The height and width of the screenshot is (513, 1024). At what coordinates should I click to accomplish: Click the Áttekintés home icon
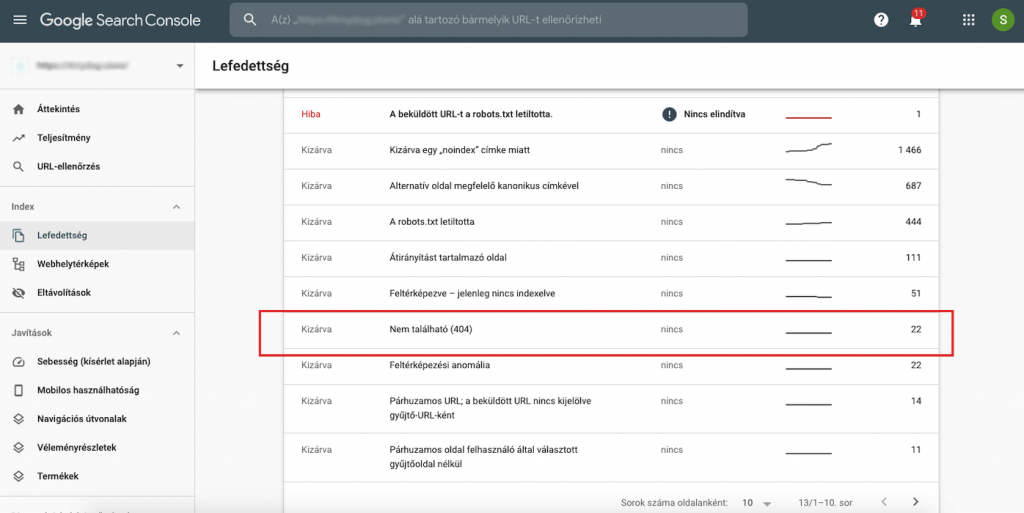point(18,109)
